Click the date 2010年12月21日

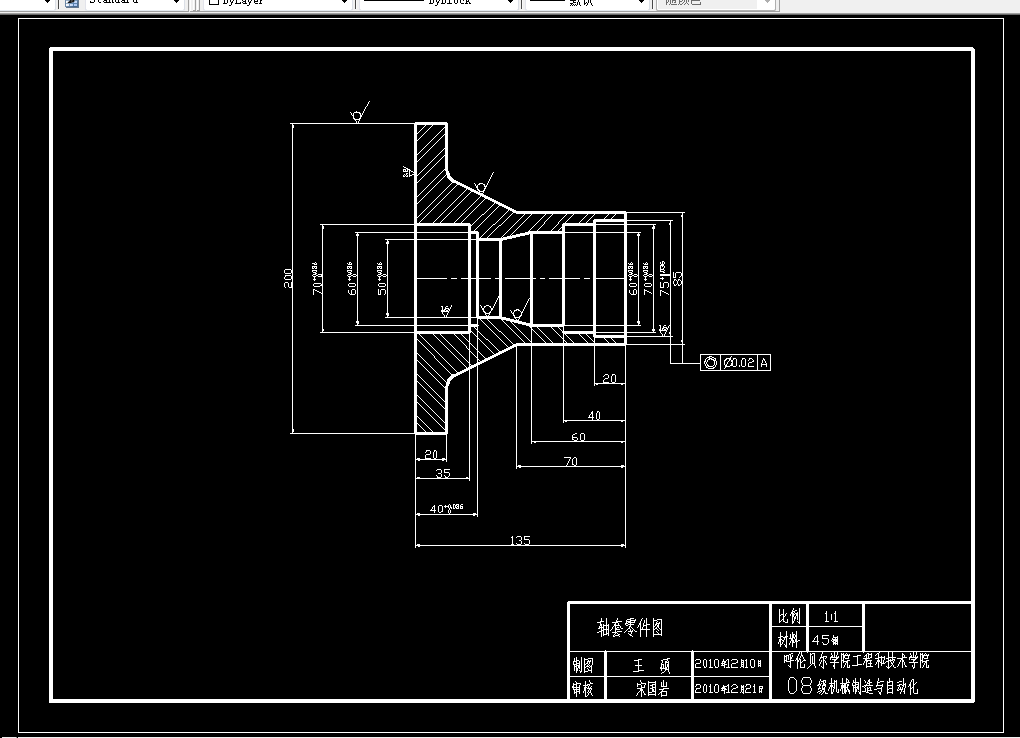pos(729,688)
